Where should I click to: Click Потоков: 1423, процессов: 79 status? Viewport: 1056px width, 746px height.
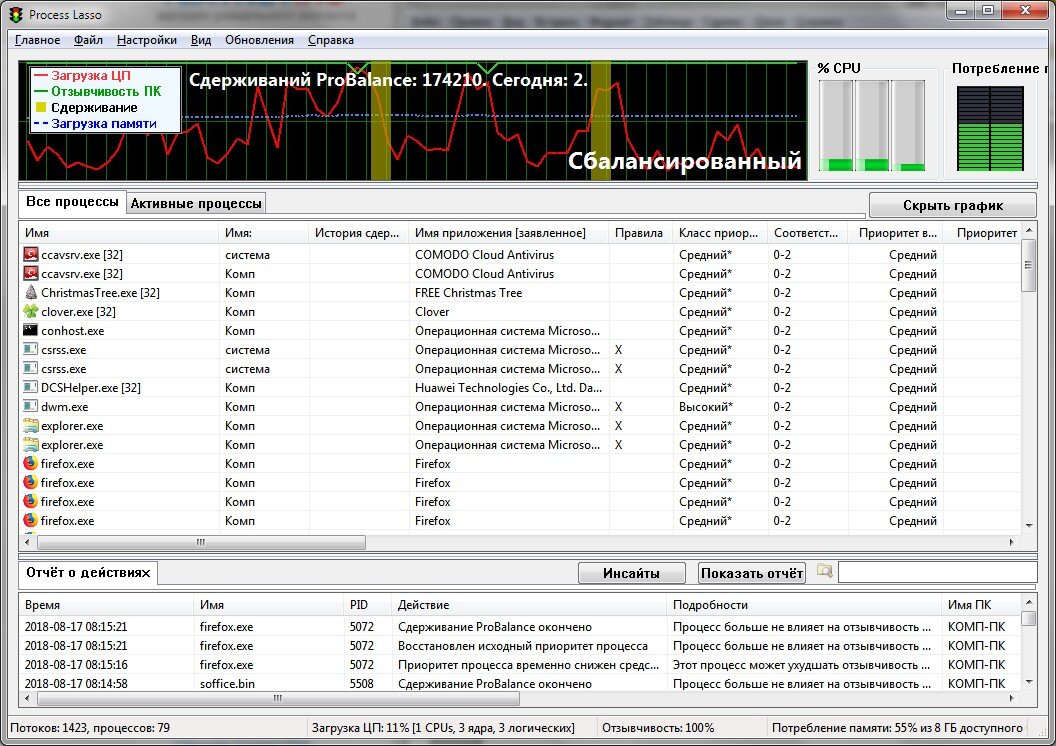coord(90,727)
